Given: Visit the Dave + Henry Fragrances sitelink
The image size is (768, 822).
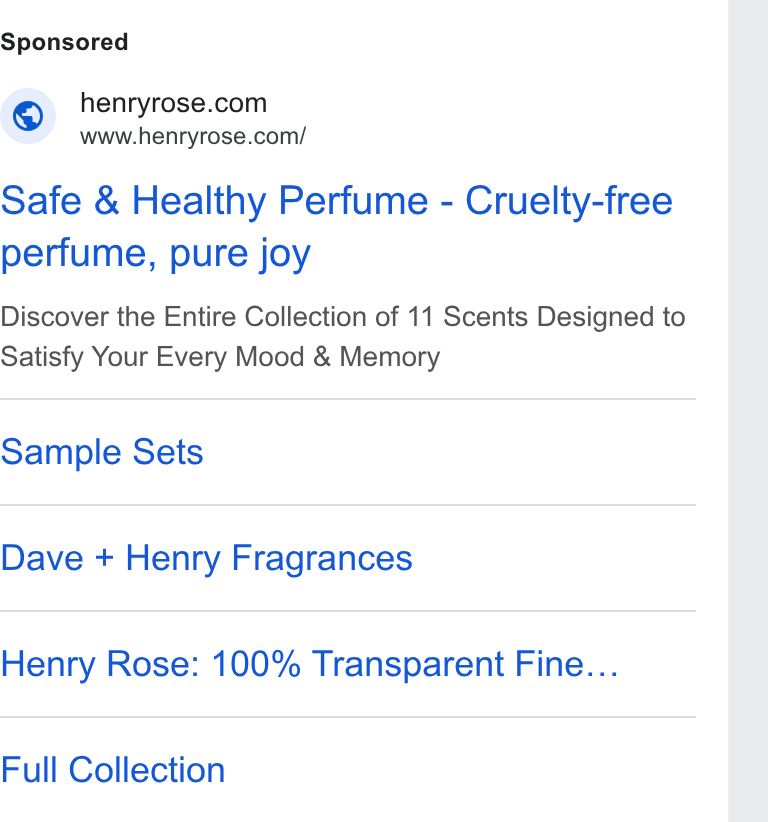Looking at the screenshot, I should 207,558.
